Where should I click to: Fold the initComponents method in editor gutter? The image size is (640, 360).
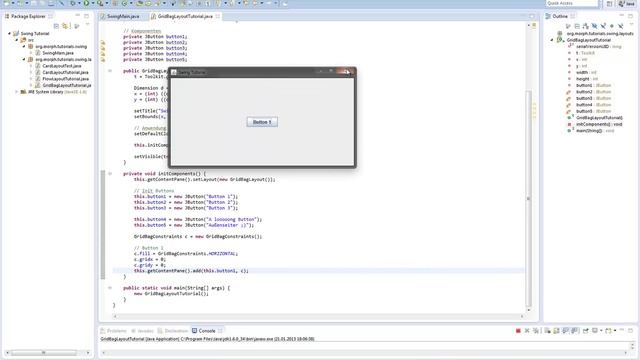110,173
